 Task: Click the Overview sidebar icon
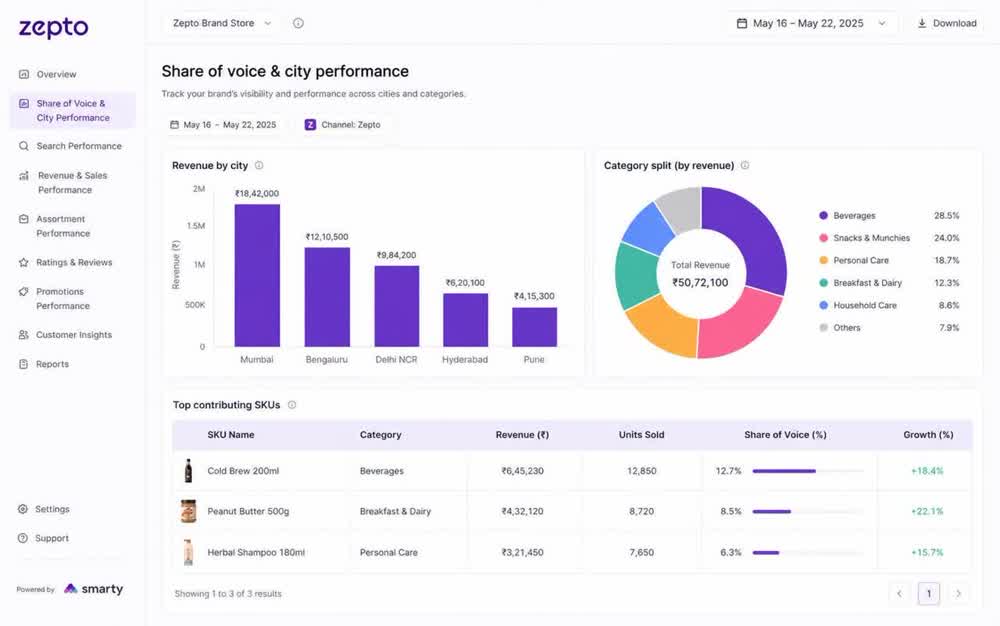(24, 74)
